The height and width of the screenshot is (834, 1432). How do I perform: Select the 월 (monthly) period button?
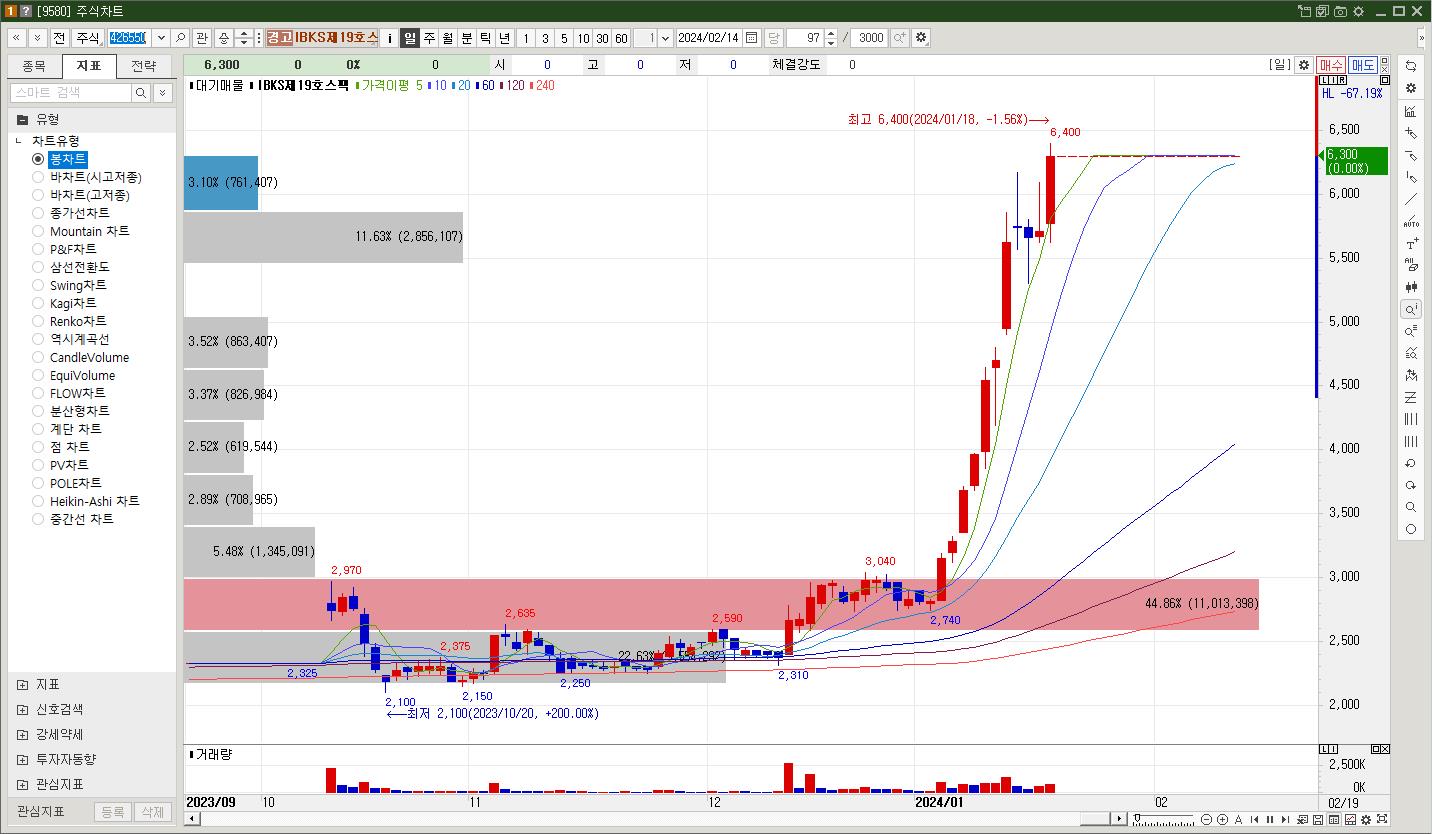coord(448,38)
